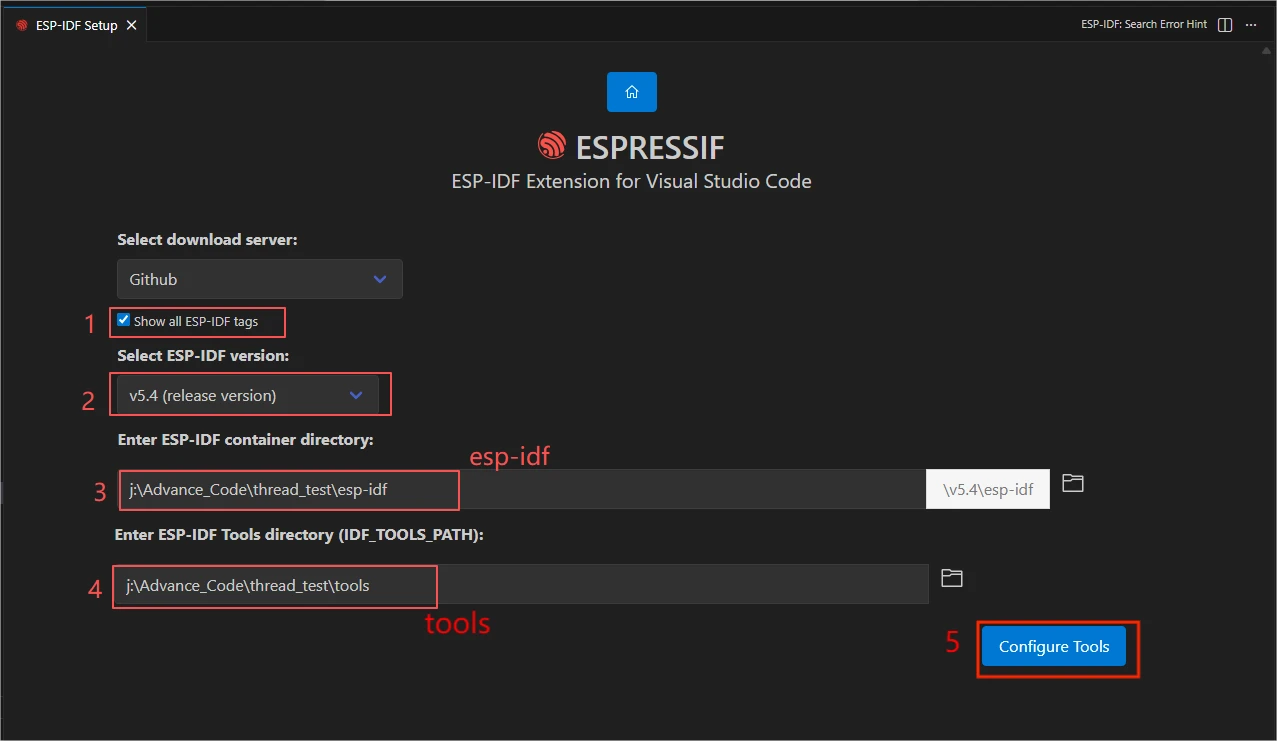Click the ESP-IDF container directory input field
1277x741 pixels.
(x=520, y=490)
